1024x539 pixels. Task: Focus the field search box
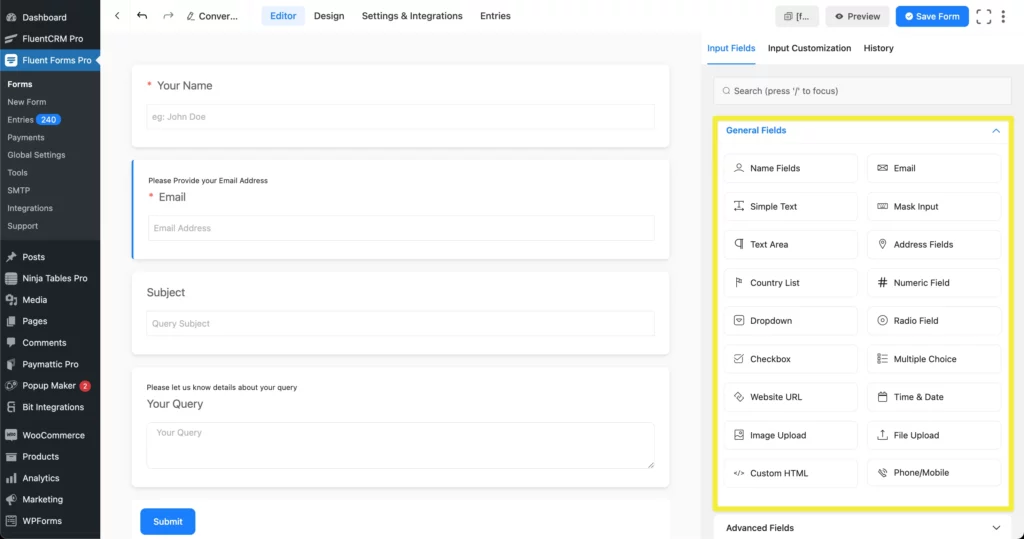862,91
